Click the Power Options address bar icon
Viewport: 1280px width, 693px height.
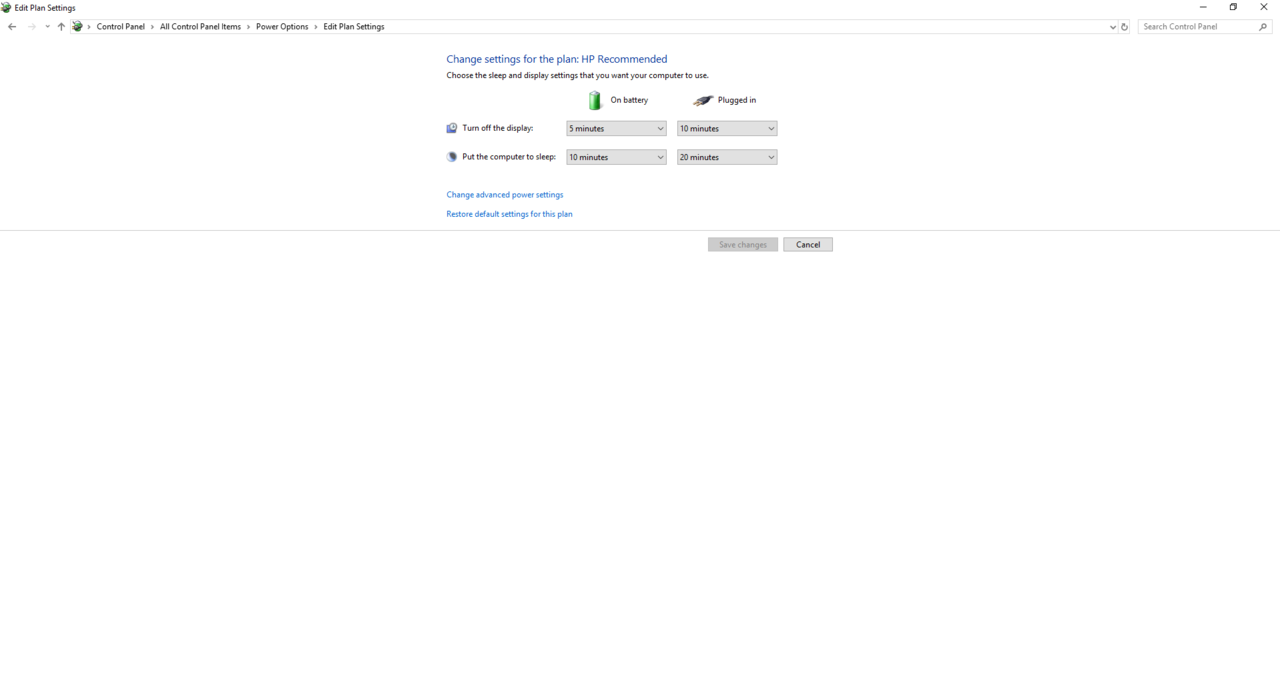77,27
